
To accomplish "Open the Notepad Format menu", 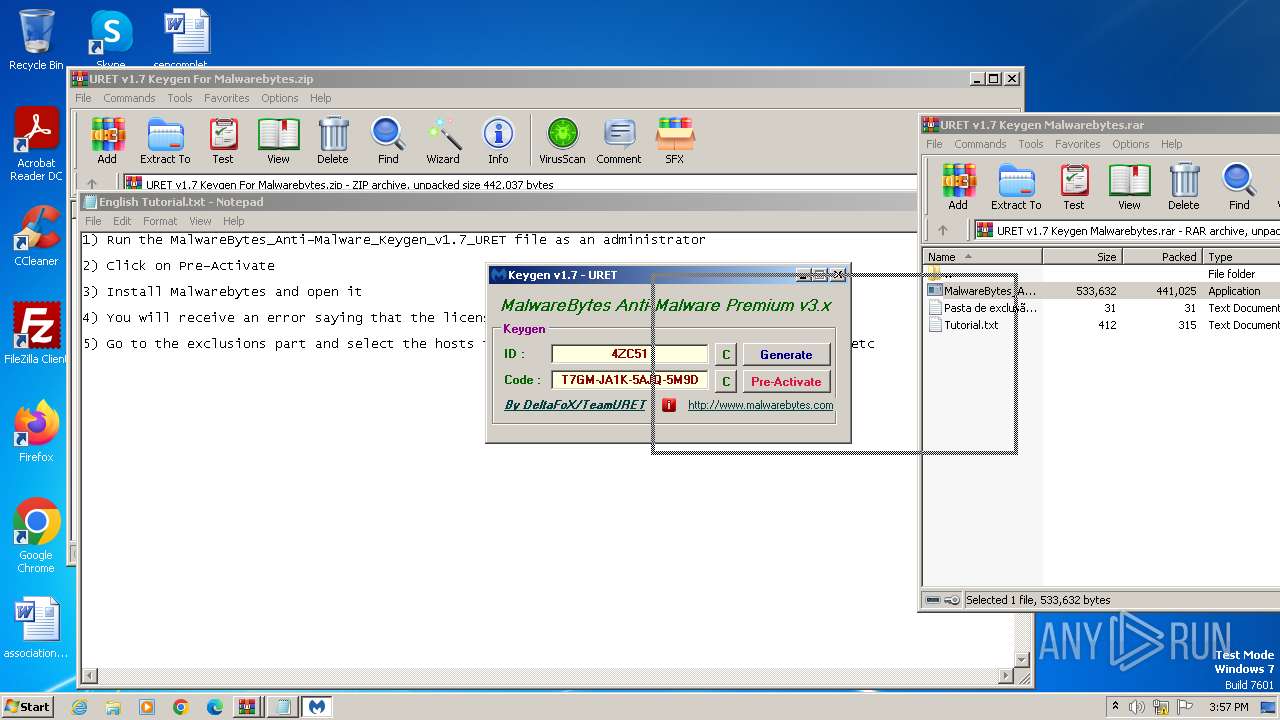I will click(160, 221).
